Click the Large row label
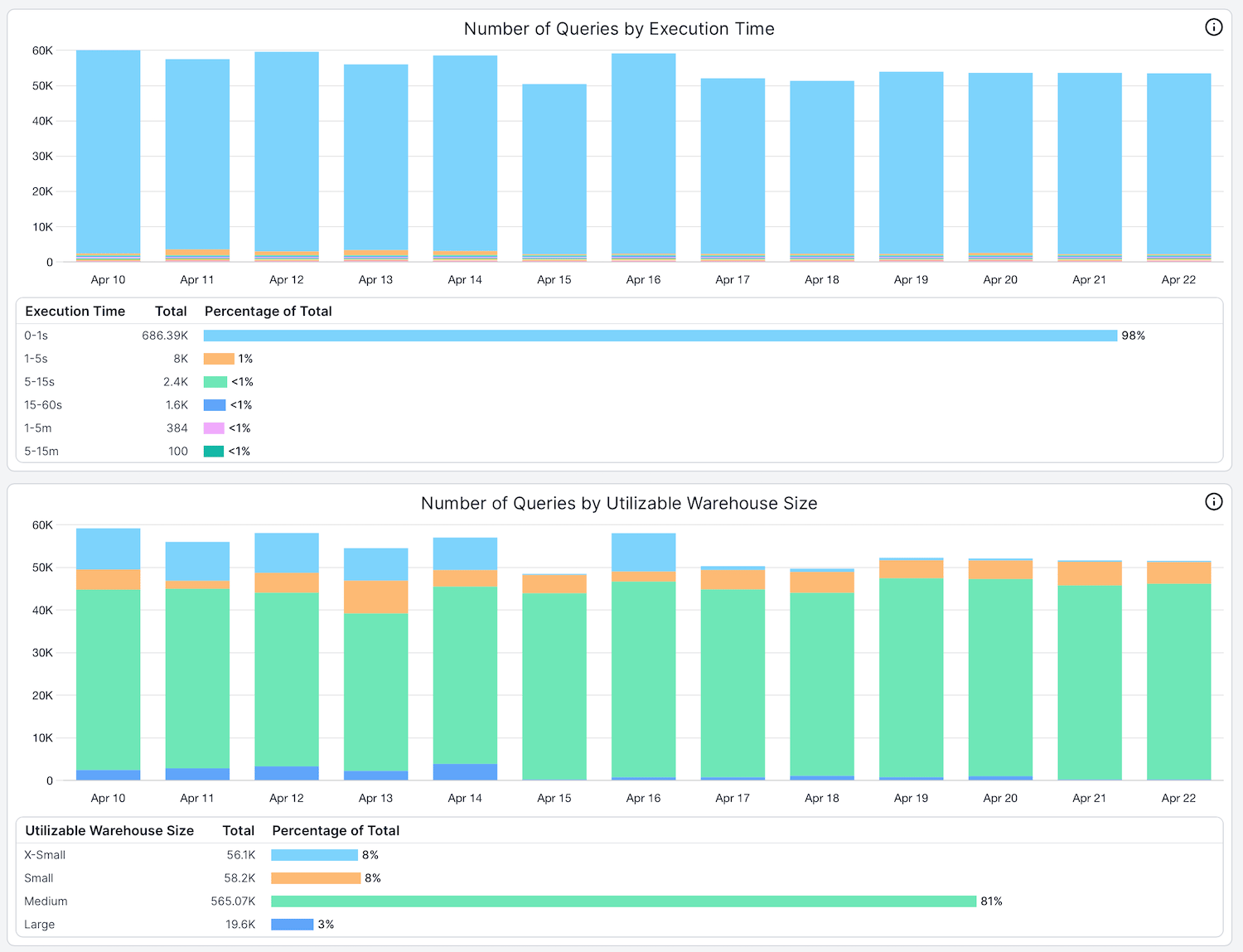Viewport: 1243px width, 952px height. click(x=39, y=925)
